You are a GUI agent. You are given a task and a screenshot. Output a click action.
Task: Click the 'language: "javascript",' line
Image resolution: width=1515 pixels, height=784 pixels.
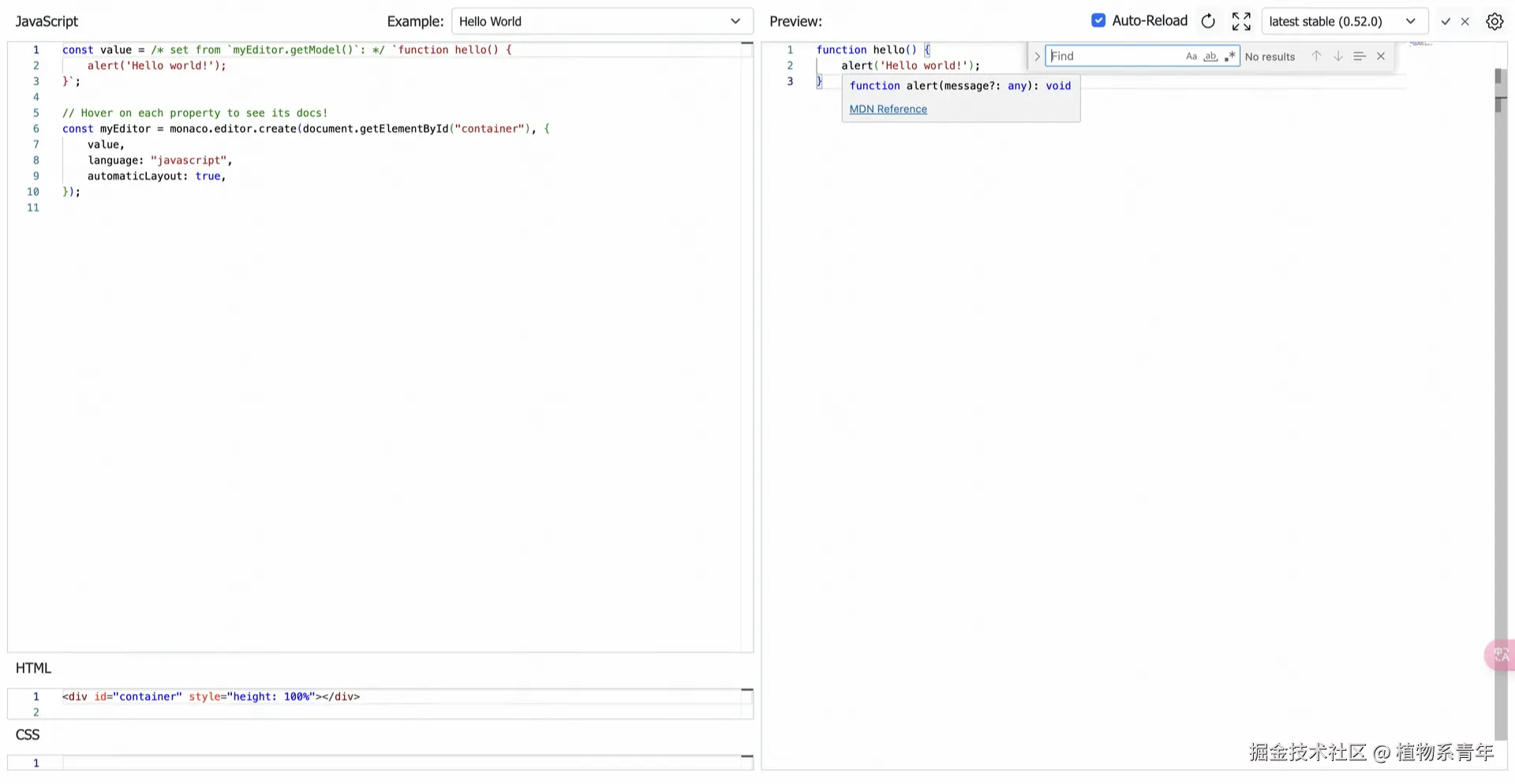pos(160,160)
